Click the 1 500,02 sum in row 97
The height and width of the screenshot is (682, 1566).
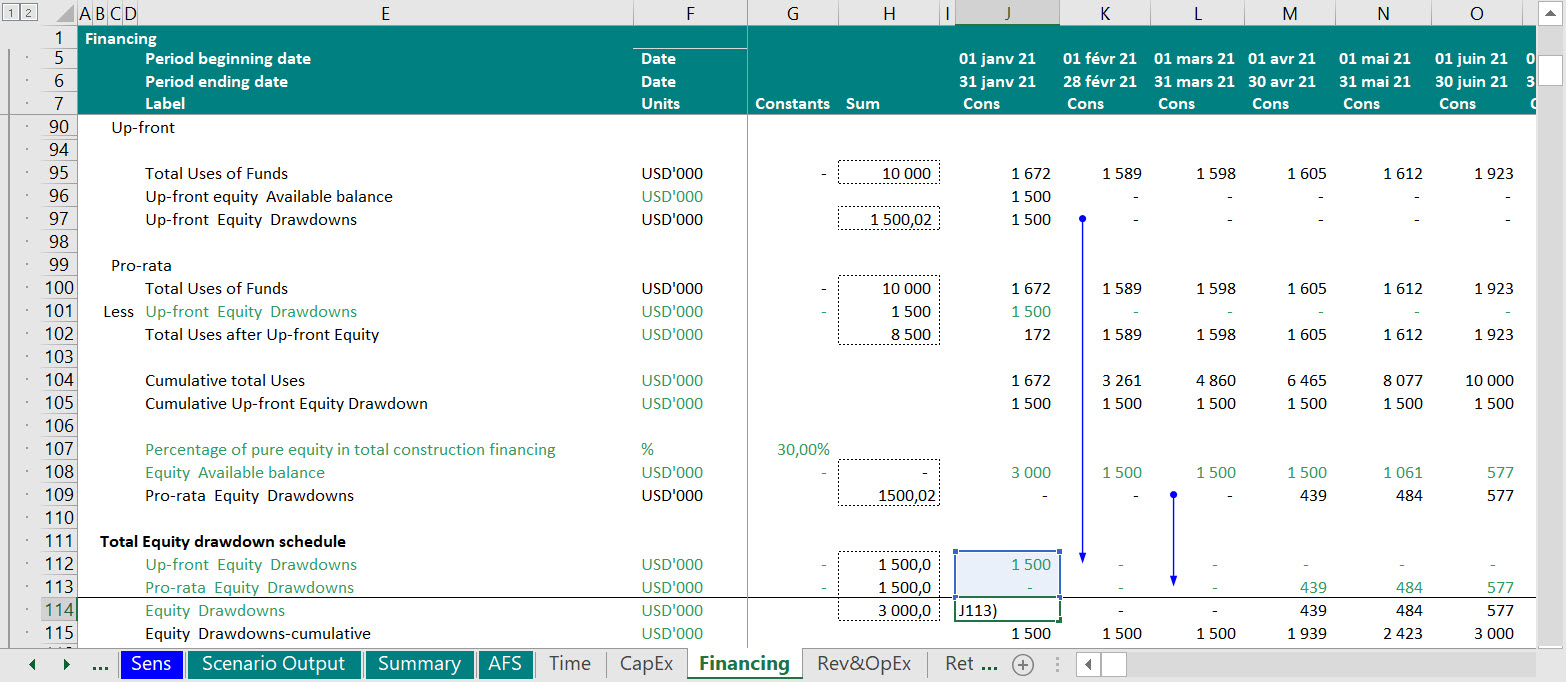click(889, 220)
